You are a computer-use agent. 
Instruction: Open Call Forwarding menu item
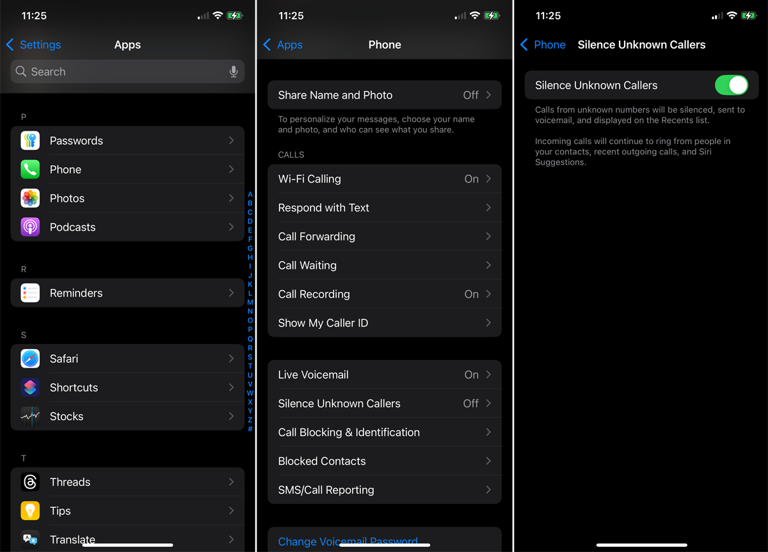coord(384,237)
